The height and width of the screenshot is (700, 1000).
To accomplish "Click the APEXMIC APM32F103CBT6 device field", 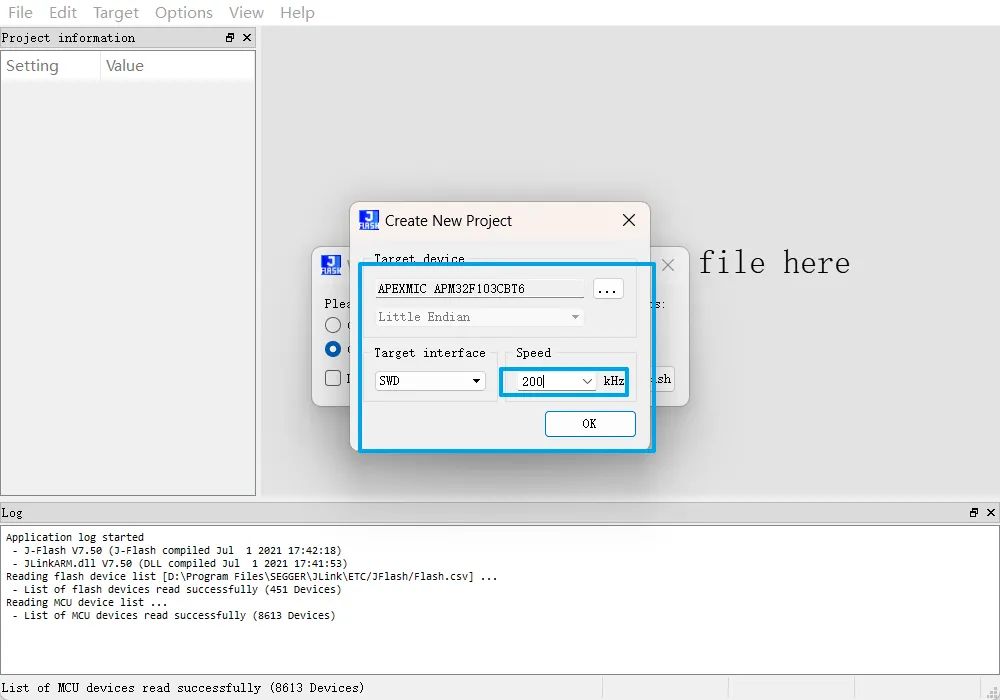I will click(480, 289).
